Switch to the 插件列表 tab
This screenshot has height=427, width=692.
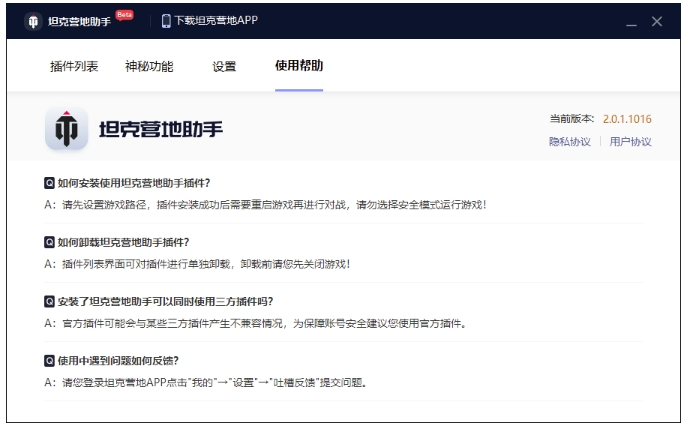[x=74, y=66]
